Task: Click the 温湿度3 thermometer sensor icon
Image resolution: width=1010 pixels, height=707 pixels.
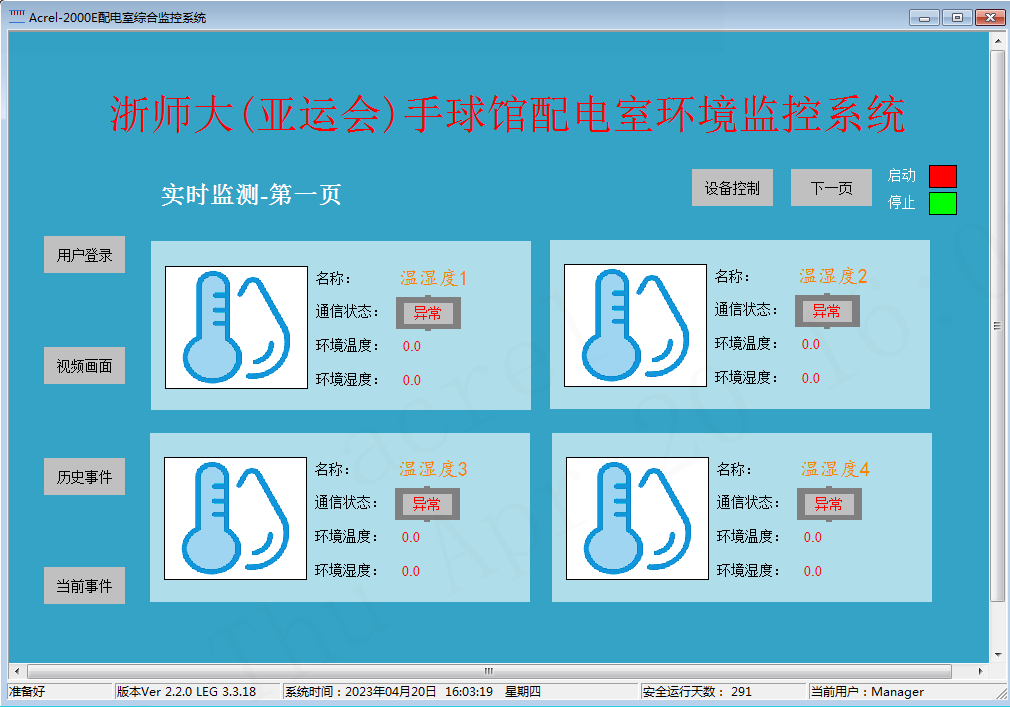Action: pos(235,518)
